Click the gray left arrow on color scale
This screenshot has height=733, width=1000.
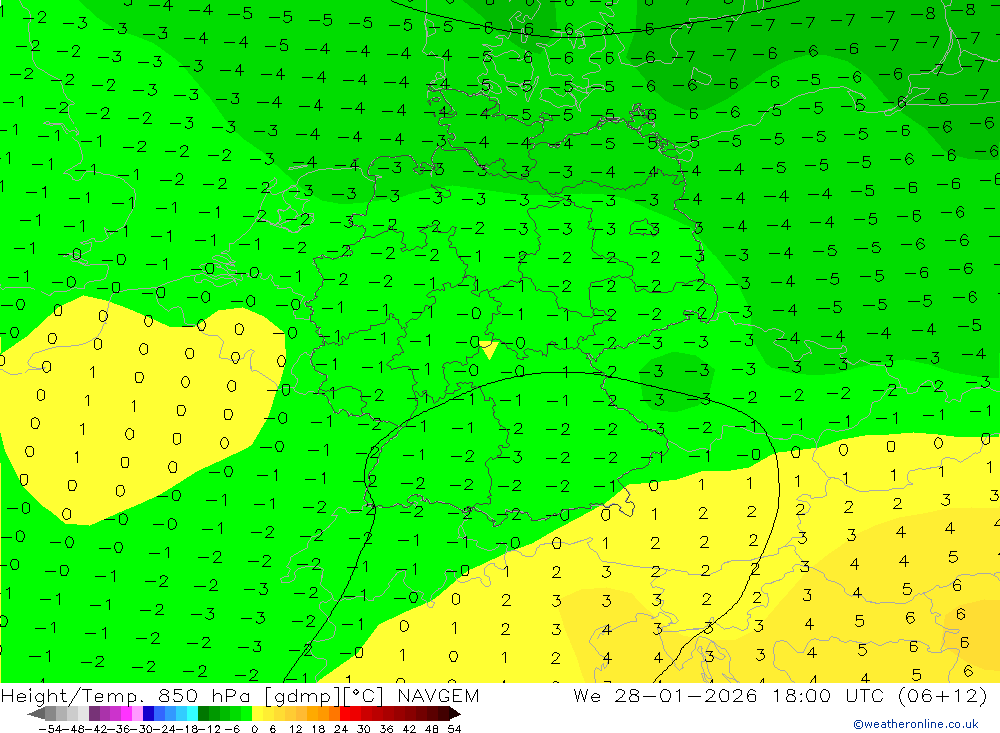36,714
